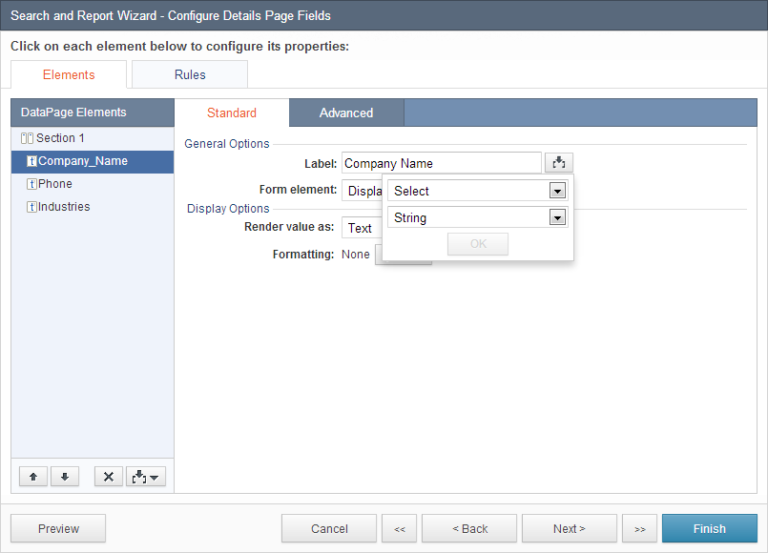Click the Phone field type icon

pyautogui.click(x=31, y=184)
